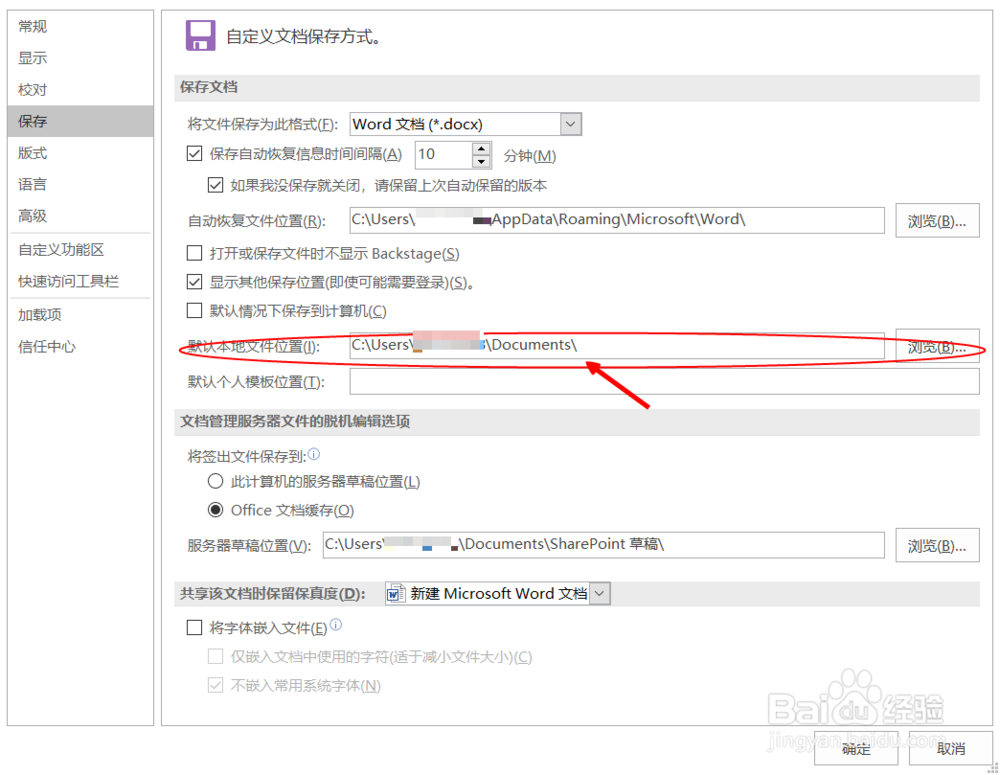
Task: Click the auto-recover minutes number field
Action: 444,155
